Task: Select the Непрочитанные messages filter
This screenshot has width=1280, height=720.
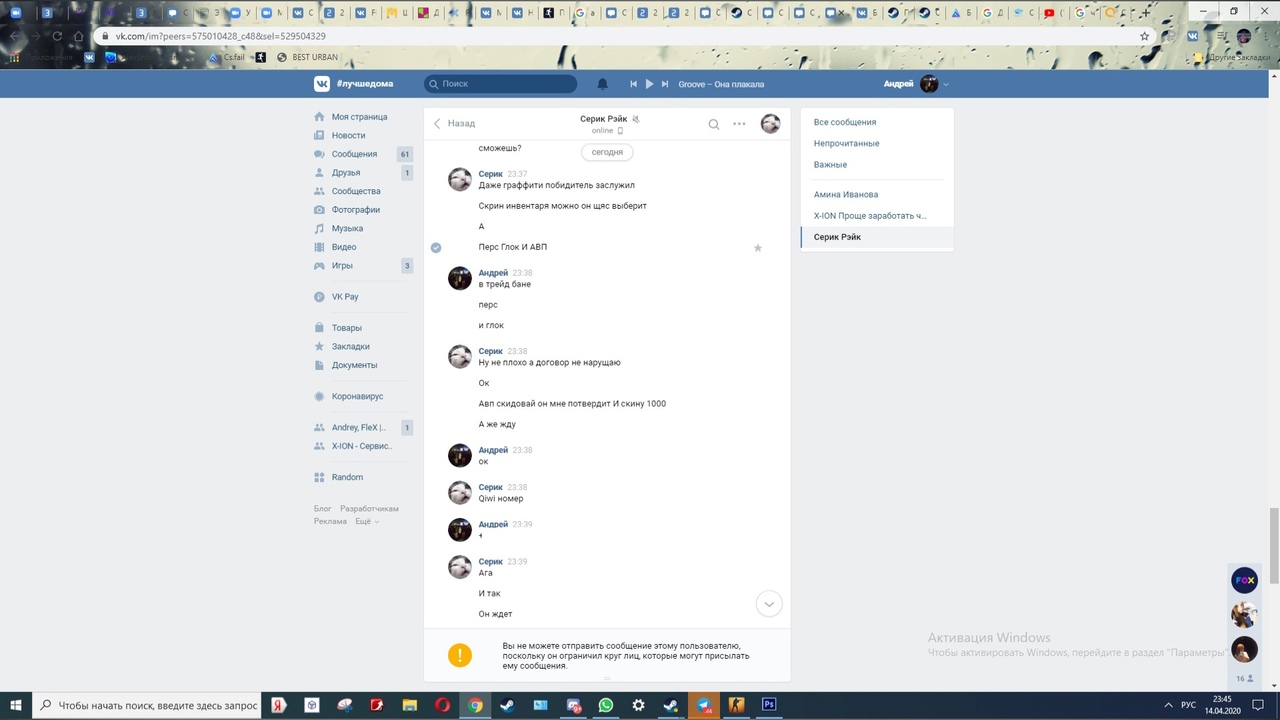Action: 846,143
